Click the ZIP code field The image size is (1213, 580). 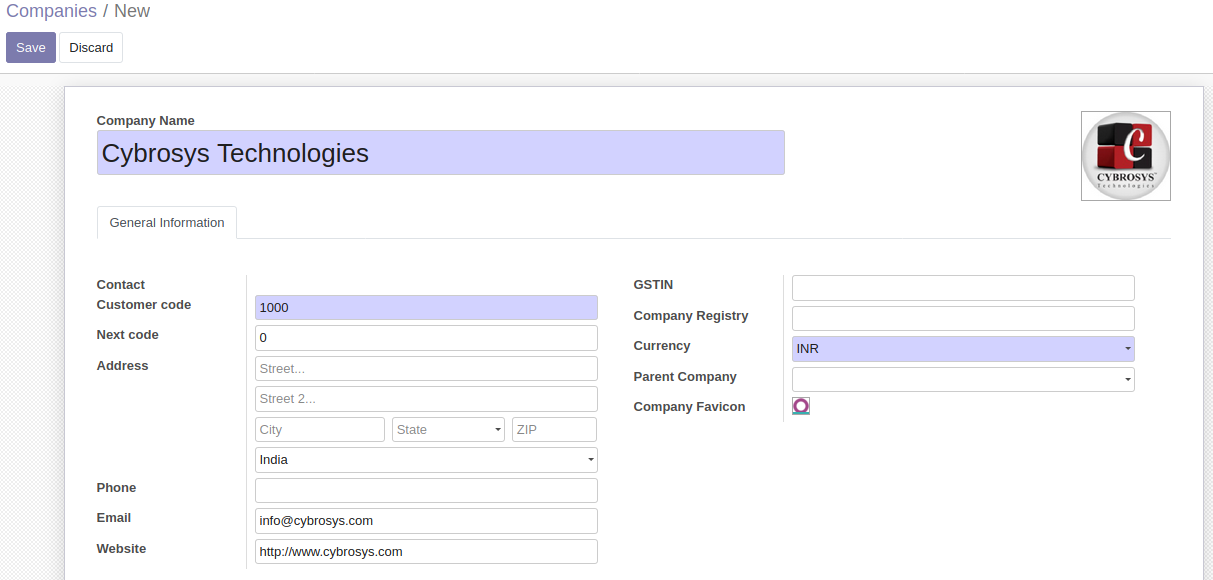coord(554,430)
